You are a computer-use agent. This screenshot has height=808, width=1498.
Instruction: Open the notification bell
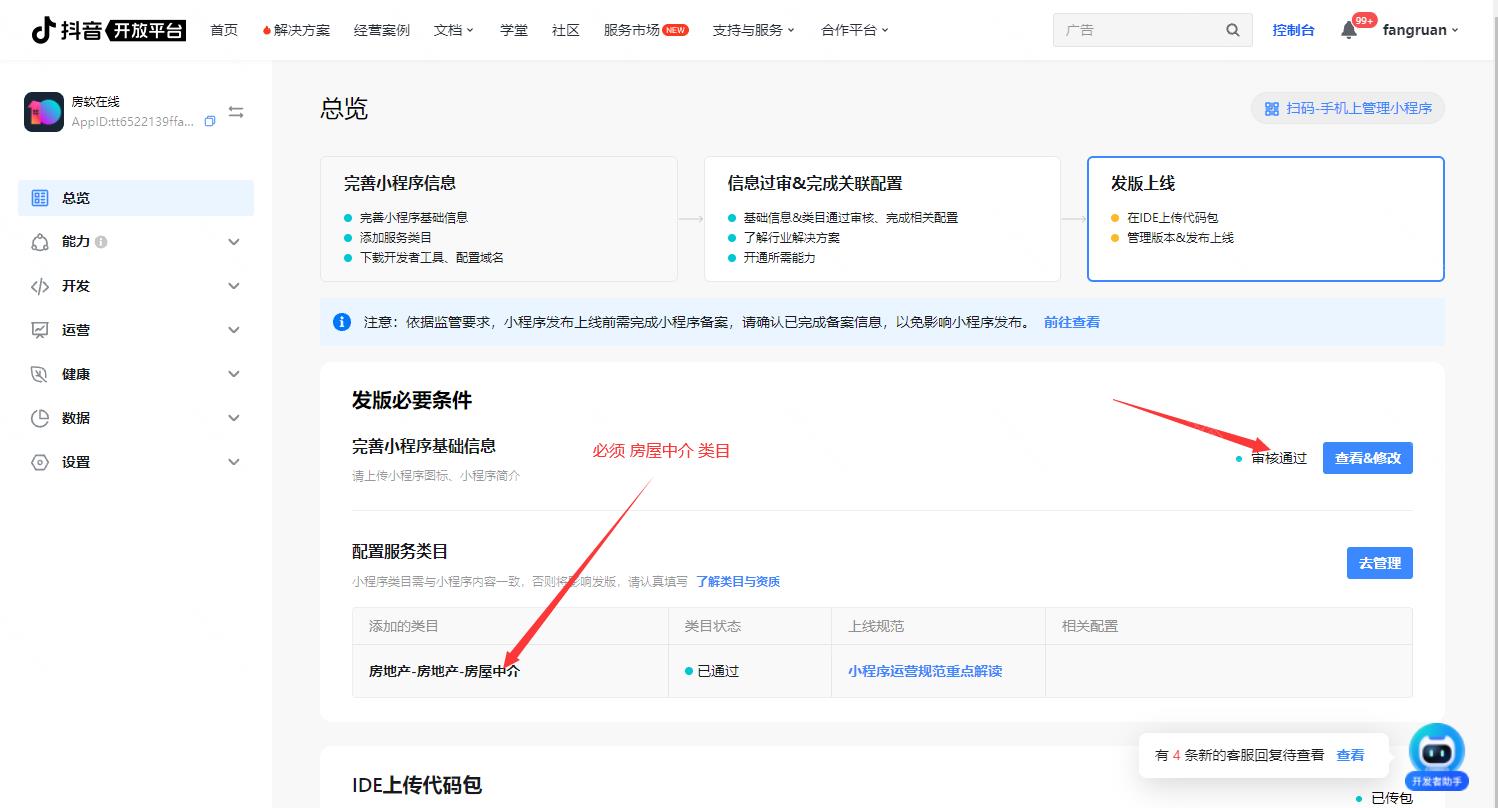1349,30
